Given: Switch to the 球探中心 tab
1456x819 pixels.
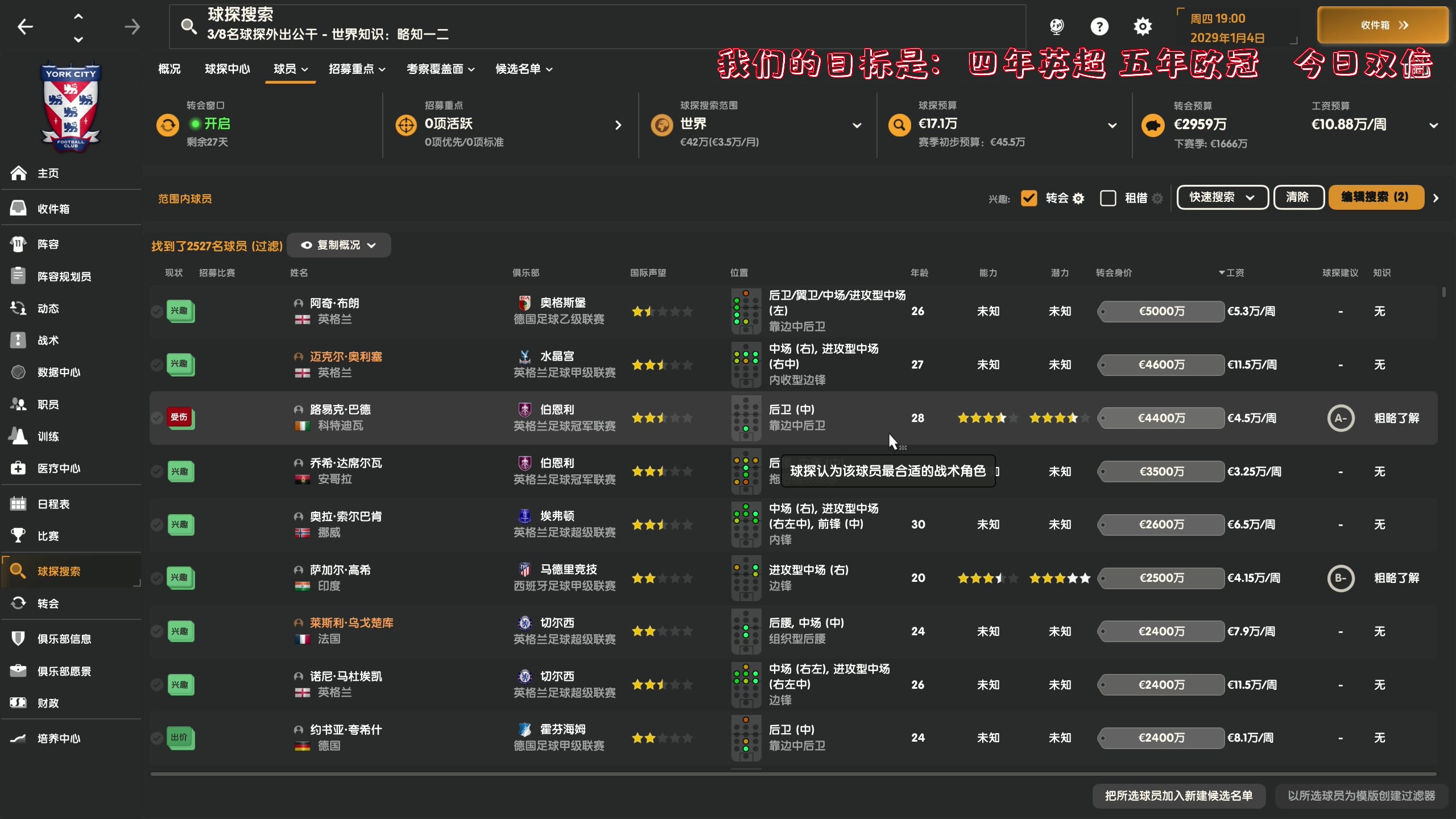Looking at the screenshot, I should (x=227, y=69).
